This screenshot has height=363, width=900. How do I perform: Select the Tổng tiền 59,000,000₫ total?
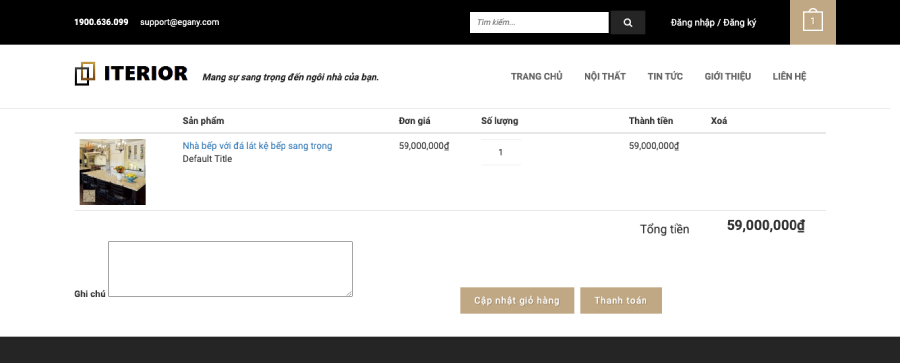(766, 226)
